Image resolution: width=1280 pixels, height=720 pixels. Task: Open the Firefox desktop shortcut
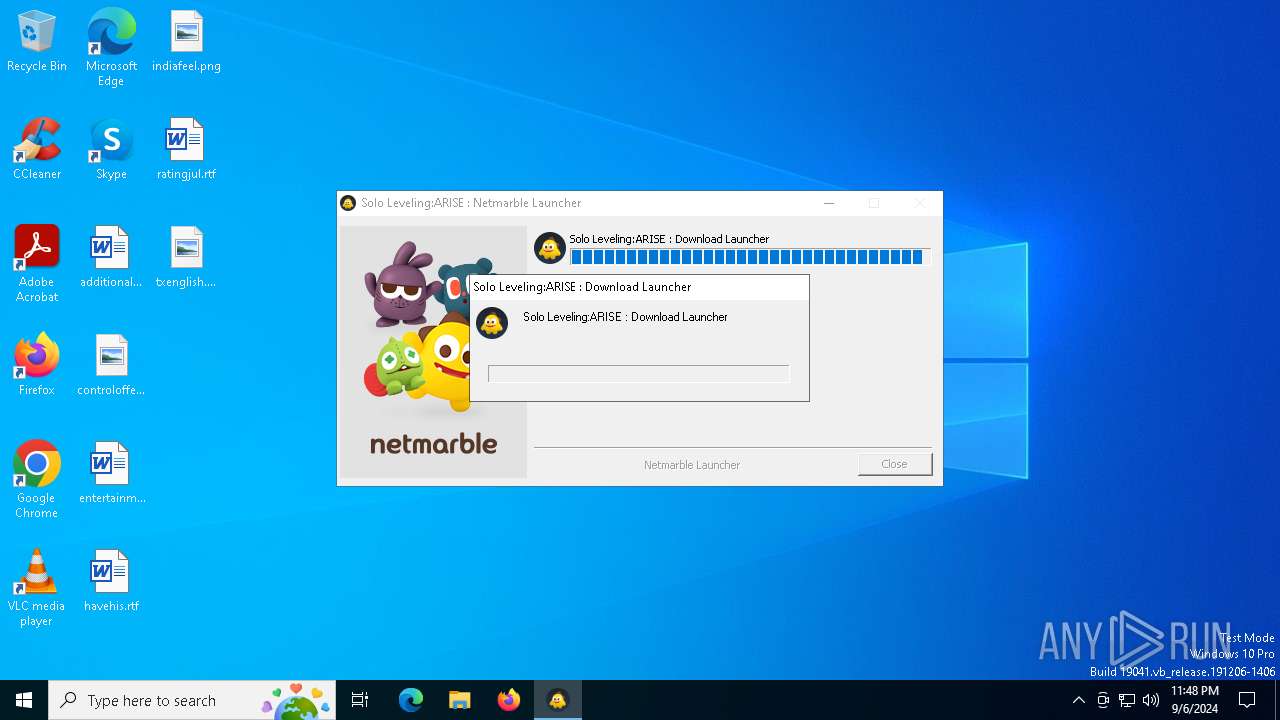tap(37, 365)
